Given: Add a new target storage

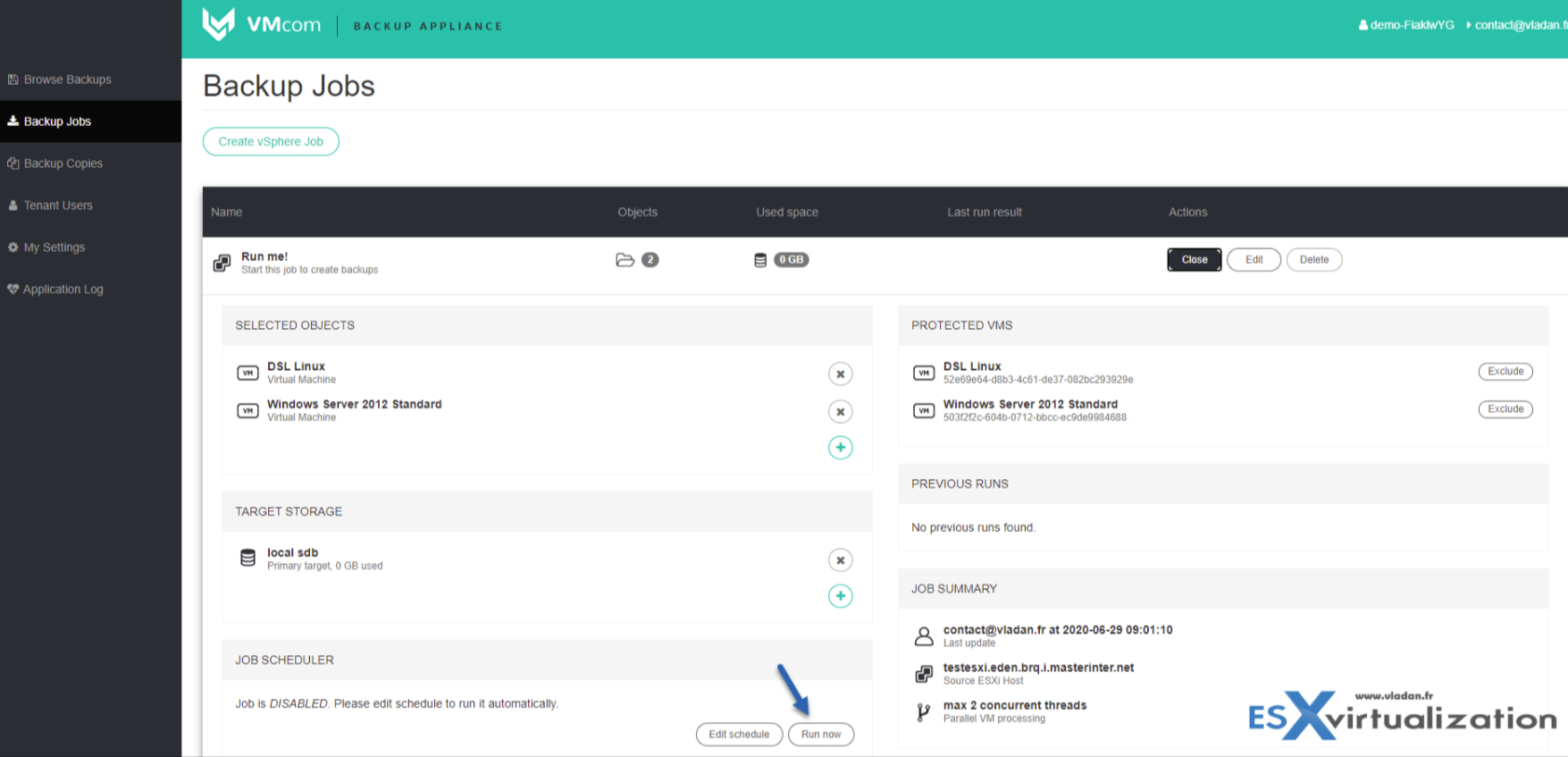Looking at the screenshot, I should 840,595.
